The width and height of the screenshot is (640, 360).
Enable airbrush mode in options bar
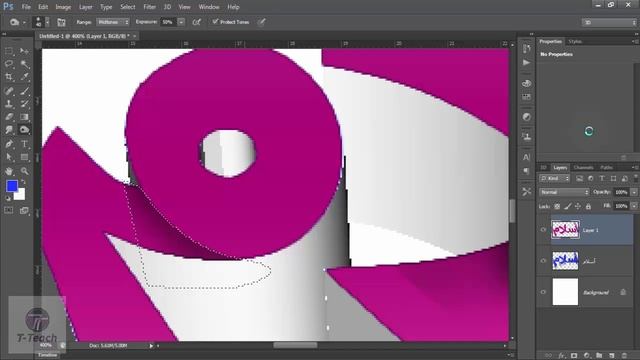click(x=197, y=22)
